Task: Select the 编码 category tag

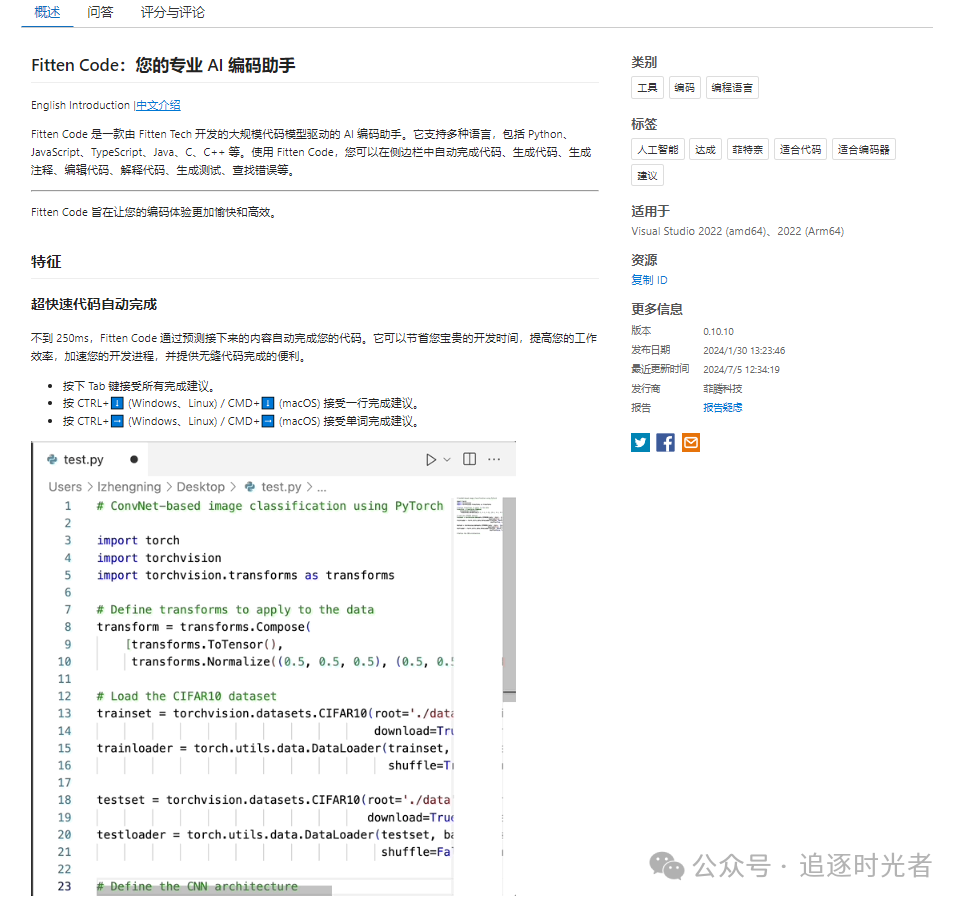Action: (x=684, y=88)
